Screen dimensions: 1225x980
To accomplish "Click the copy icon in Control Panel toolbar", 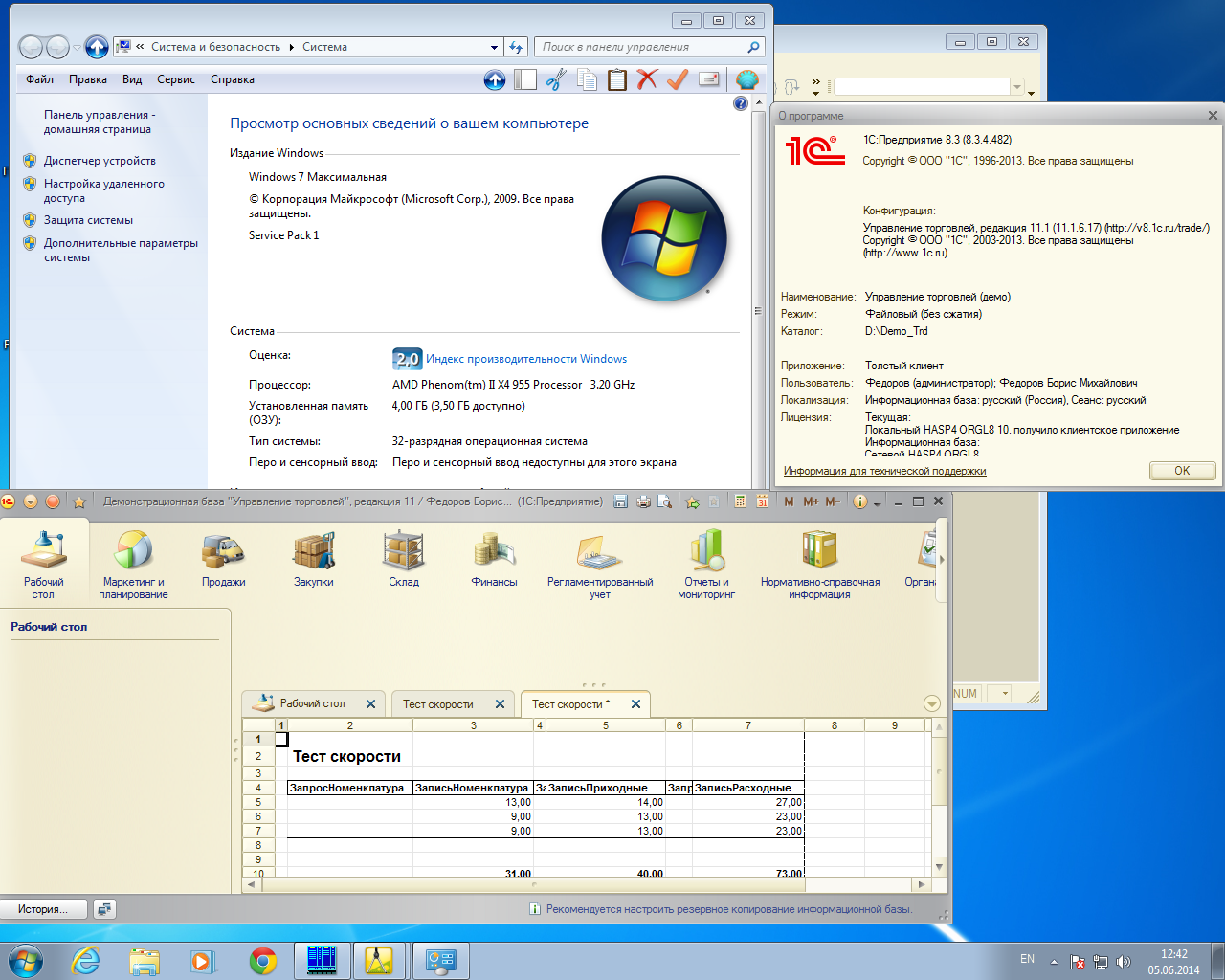I will (587, 79).
